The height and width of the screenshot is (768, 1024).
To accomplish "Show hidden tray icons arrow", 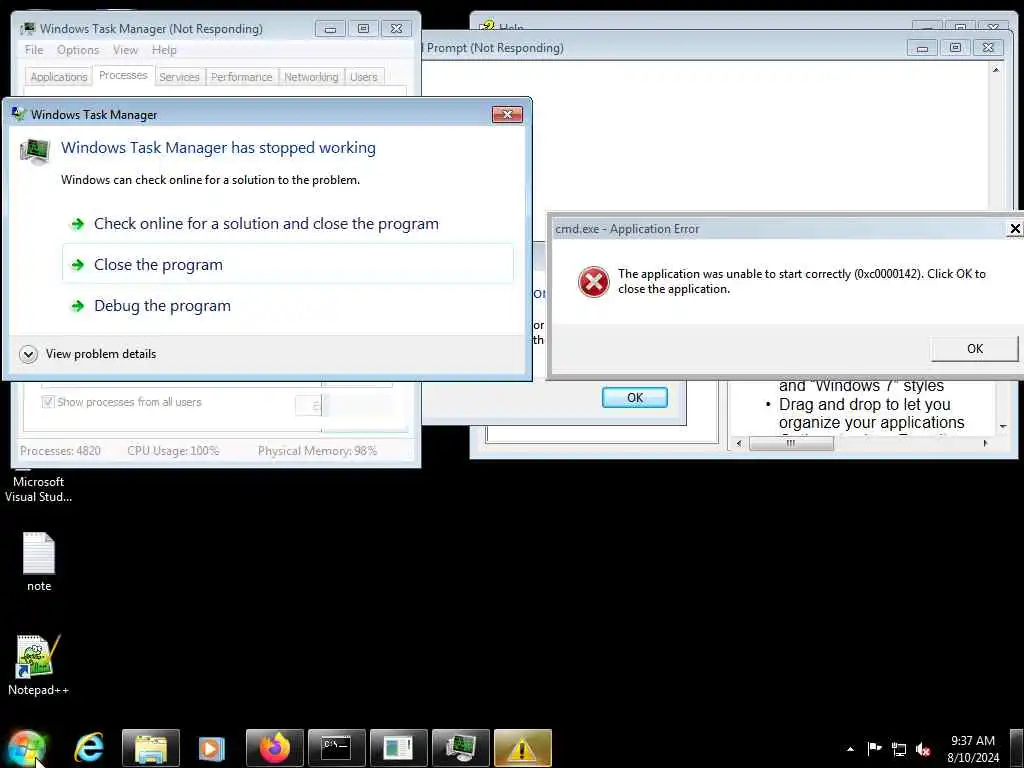I will [x=850, y=749].
